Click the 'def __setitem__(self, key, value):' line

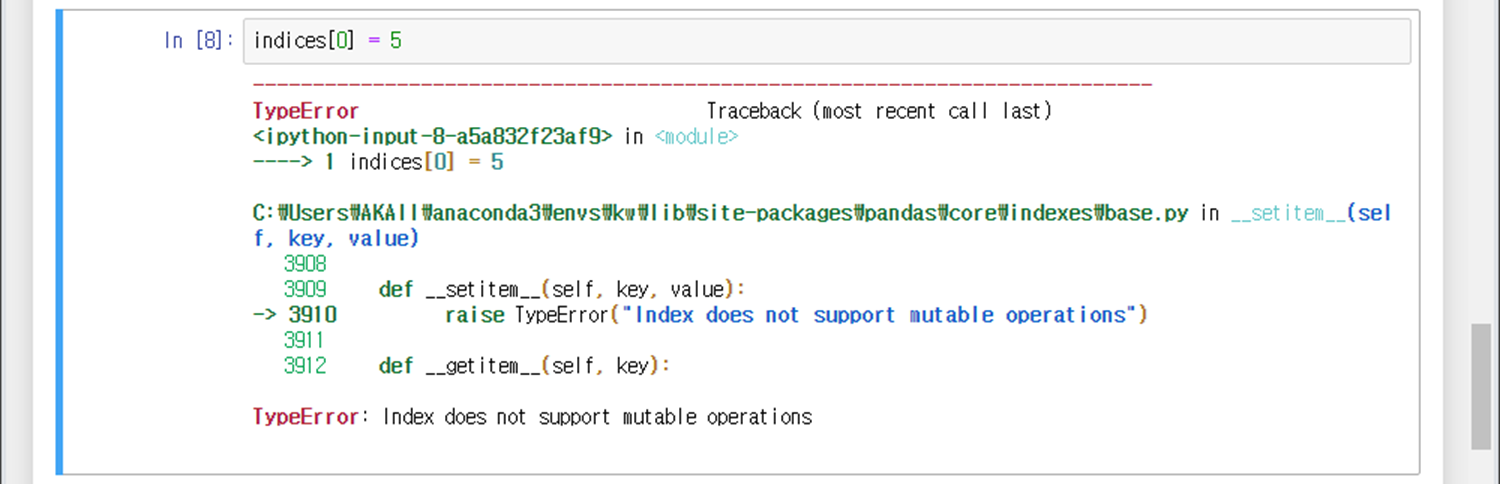click(x=562, y=290)
